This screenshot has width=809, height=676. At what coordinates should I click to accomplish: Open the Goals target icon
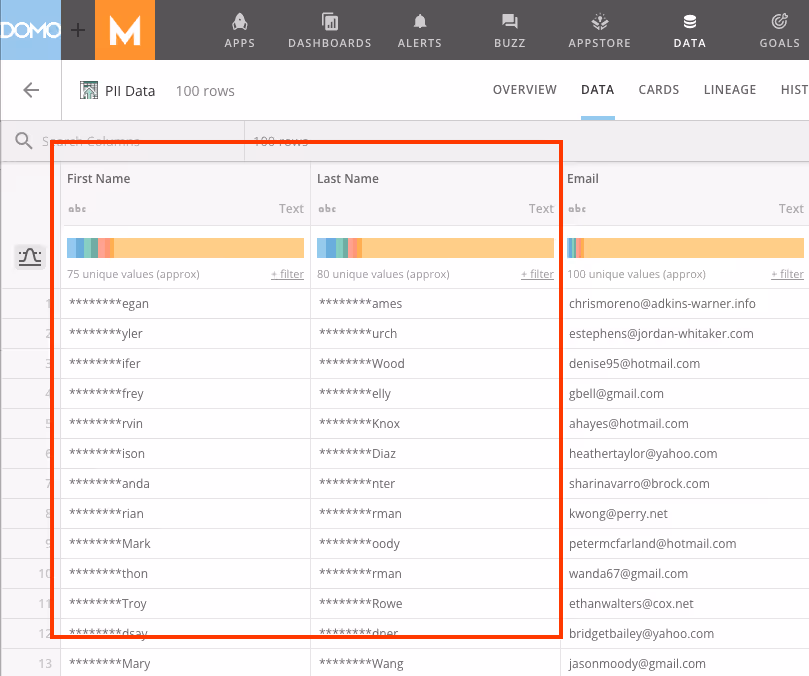pos(780,22)
